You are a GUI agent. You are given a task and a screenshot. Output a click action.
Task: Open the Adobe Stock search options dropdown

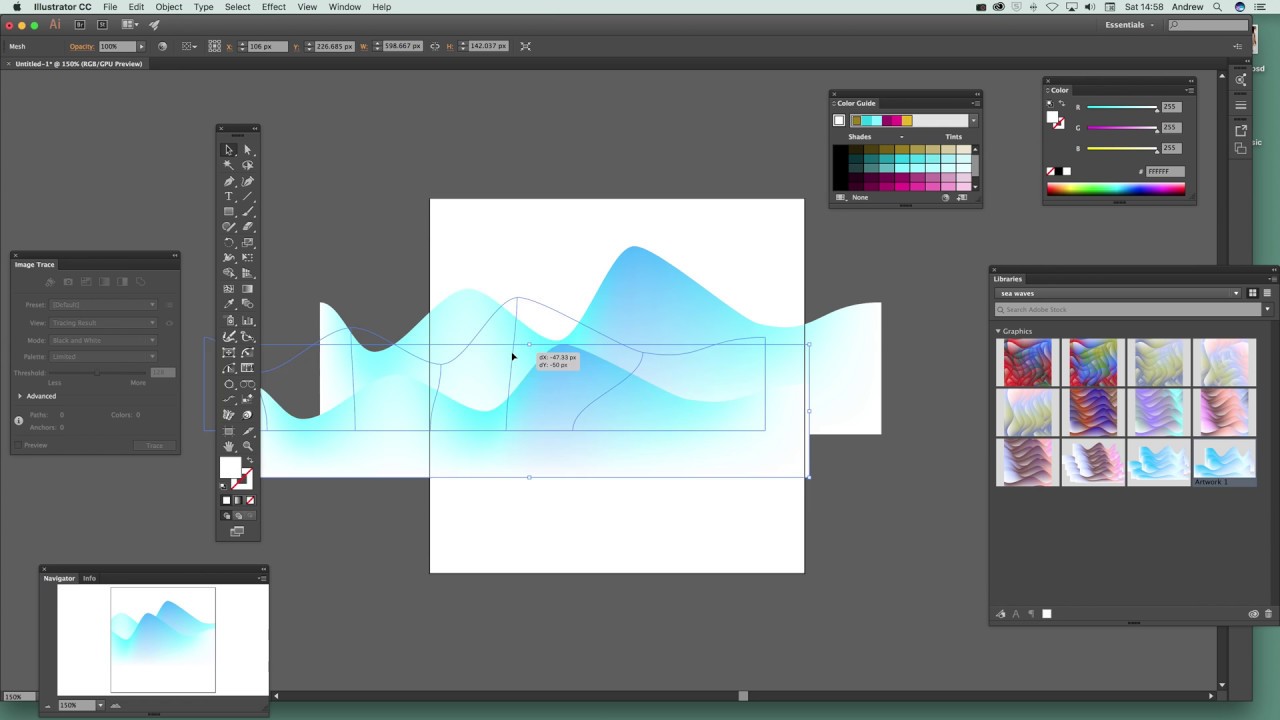point(1267,309)
